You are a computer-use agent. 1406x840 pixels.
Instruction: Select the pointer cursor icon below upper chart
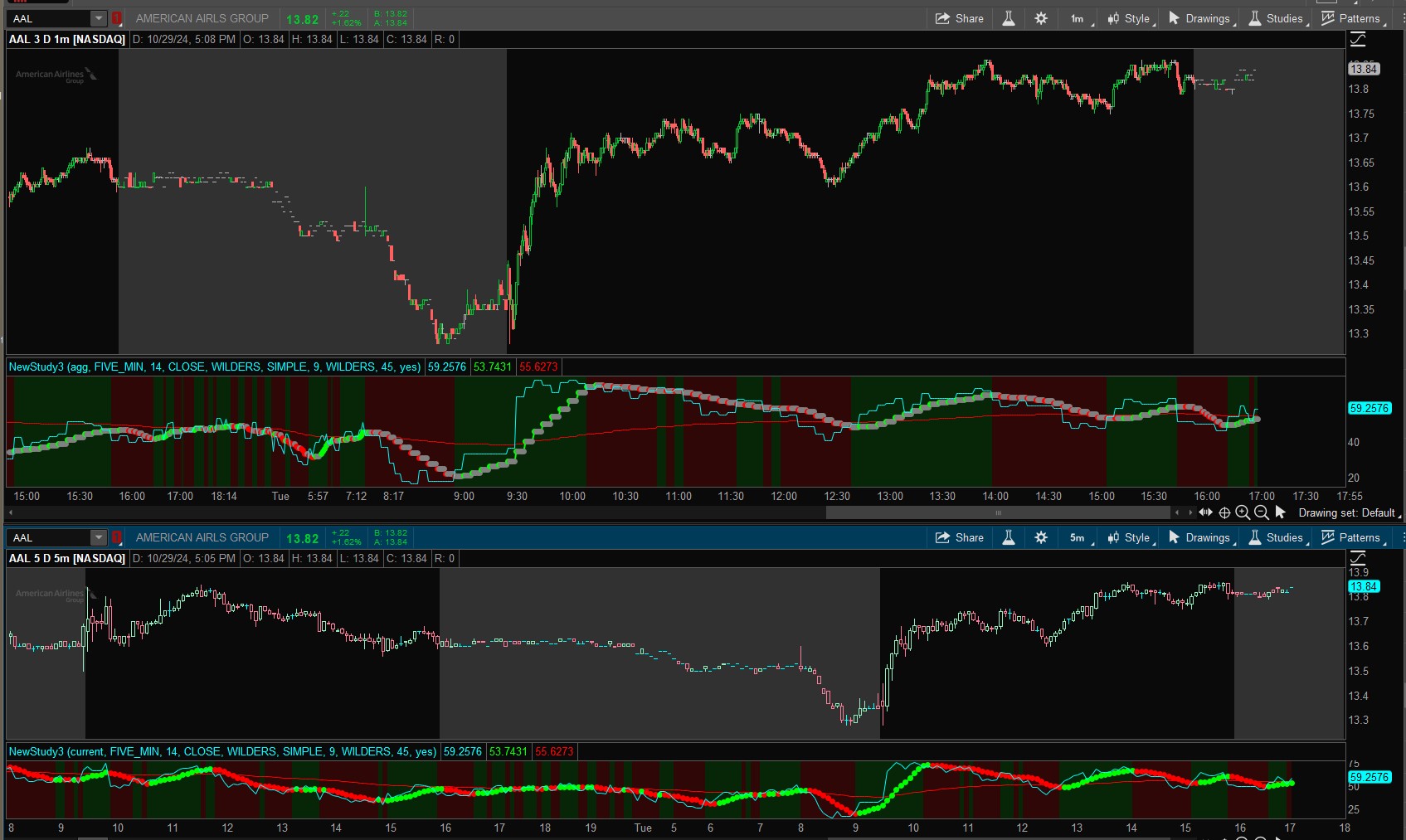[1280, 512]
